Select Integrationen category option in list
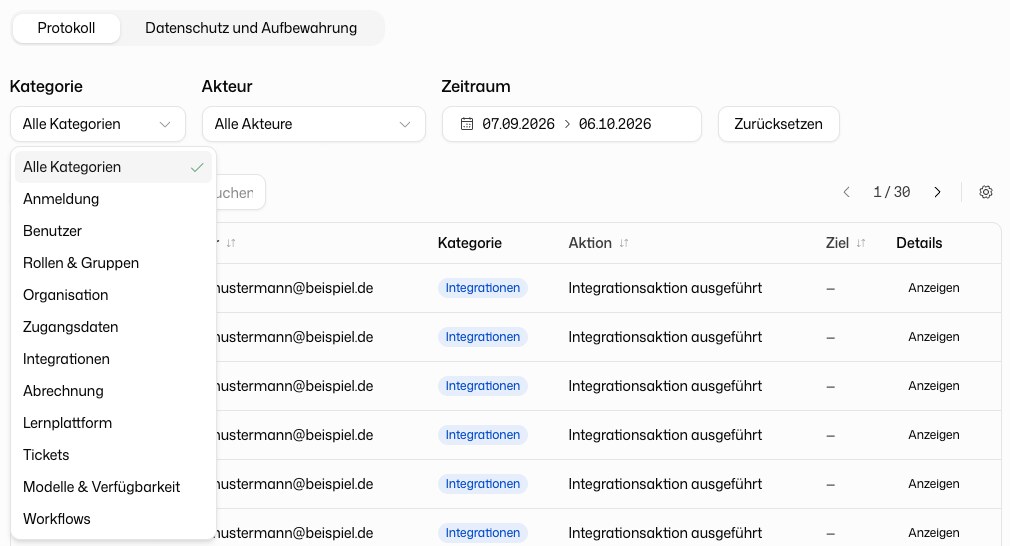The height and width of the screenshot is (546, 1010). [113, 359]
